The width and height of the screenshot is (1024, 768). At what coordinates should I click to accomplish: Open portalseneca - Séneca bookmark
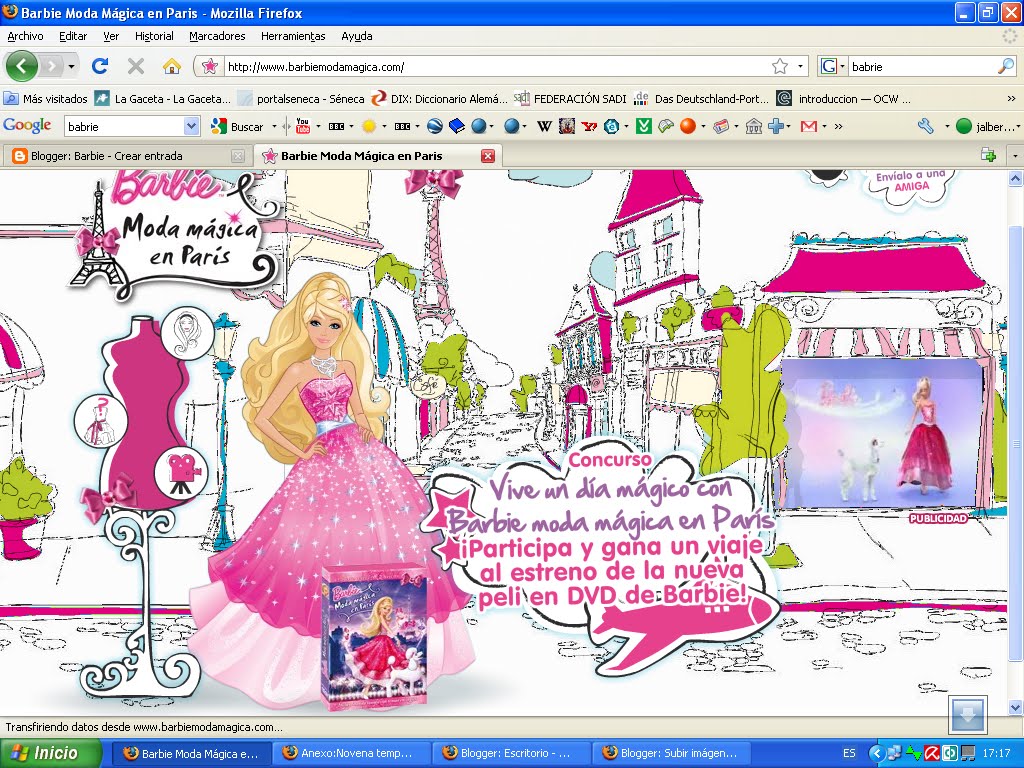(301, 99)
